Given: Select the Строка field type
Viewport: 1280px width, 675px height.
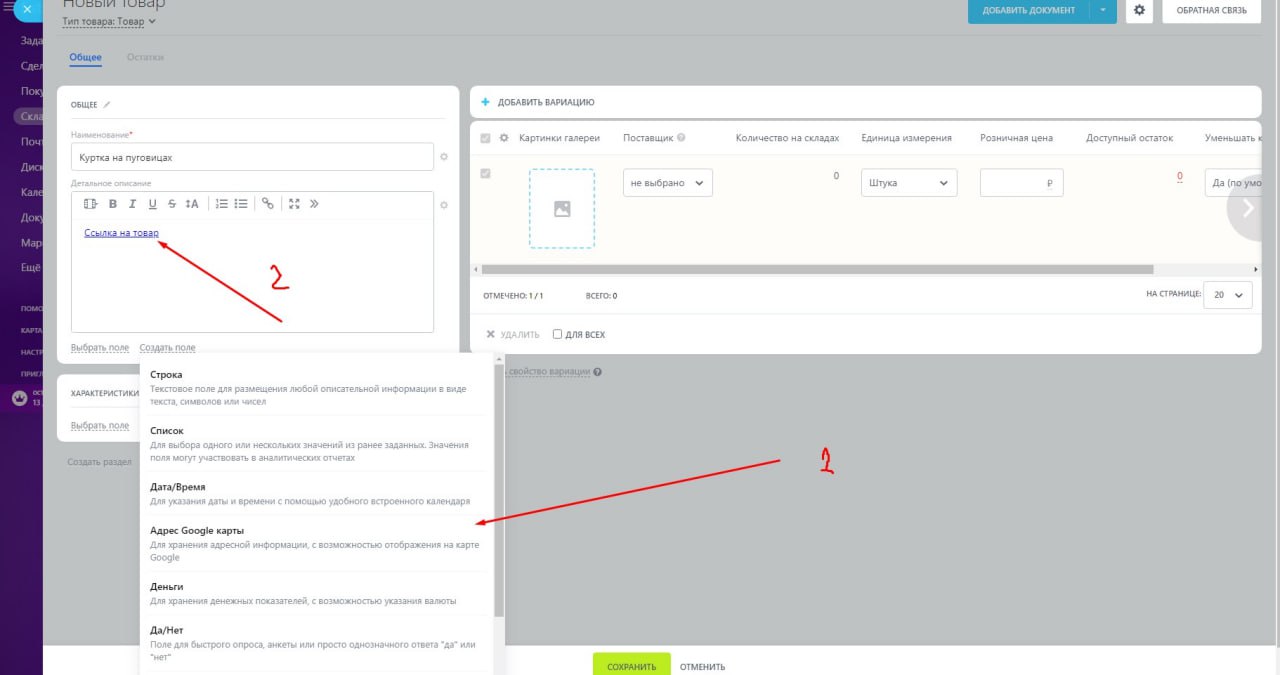Looking at the screenshot, I should 316,387.
